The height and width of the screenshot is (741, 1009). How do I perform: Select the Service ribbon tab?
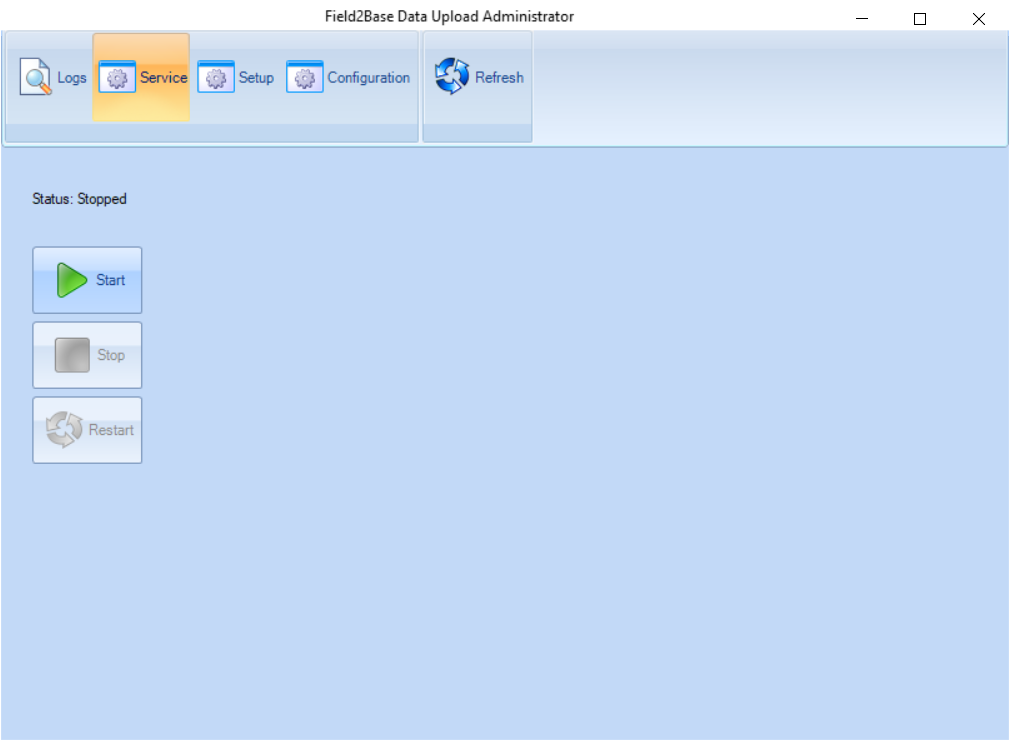pos(141,77)
